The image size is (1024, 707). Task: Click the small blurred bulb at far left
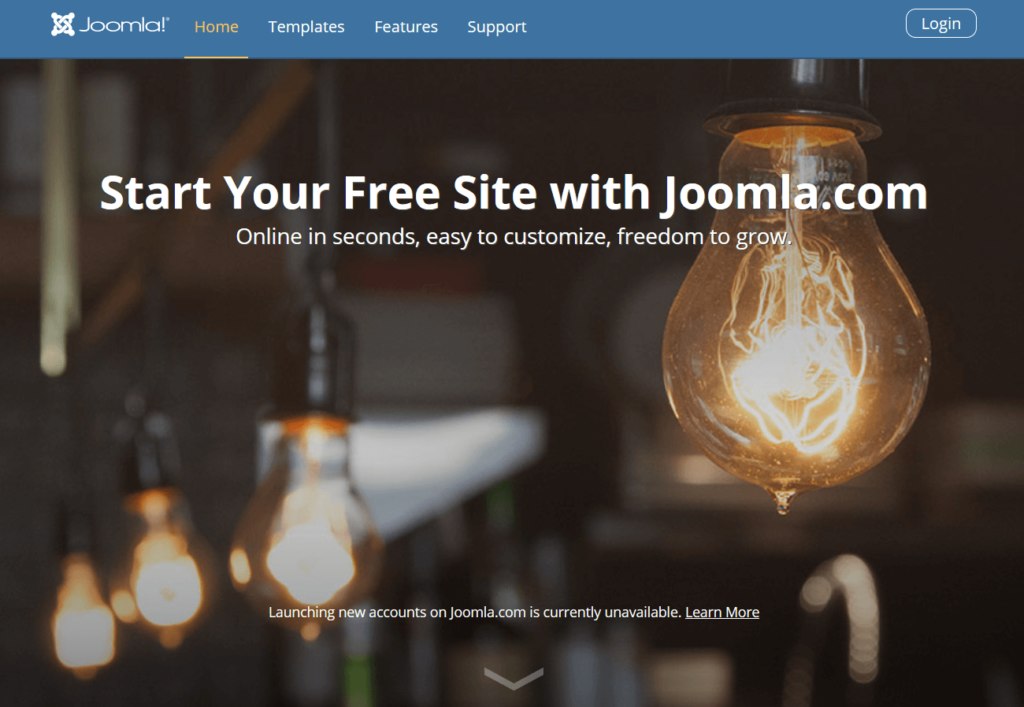pyautogui.click(x=82, y=614)
